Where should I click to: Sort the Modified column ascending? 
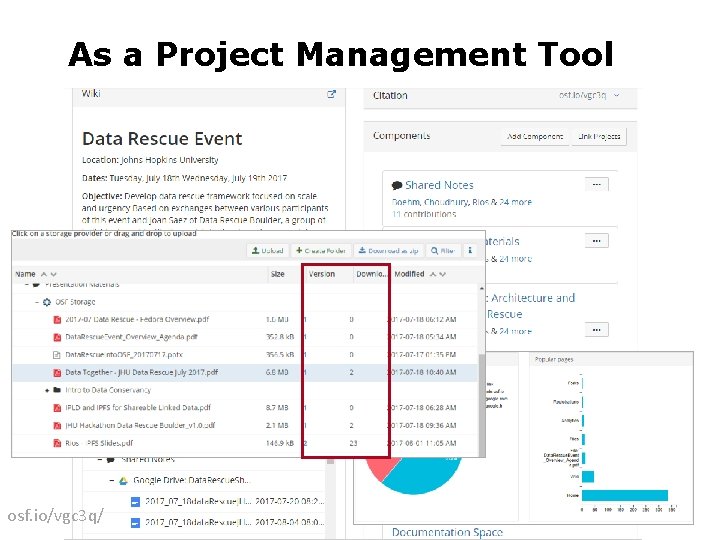click(x=433, y=274)
